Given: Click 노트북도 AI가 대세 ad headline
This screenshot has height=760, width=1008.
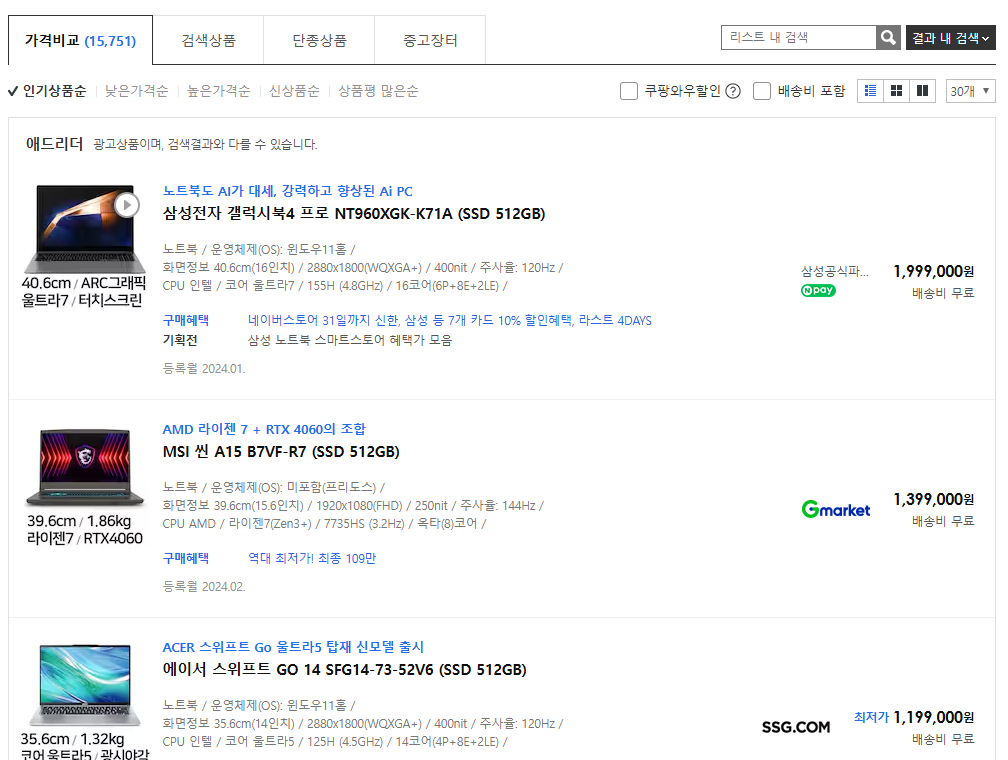Looking at the screenshot, I should tap(287, 191).
